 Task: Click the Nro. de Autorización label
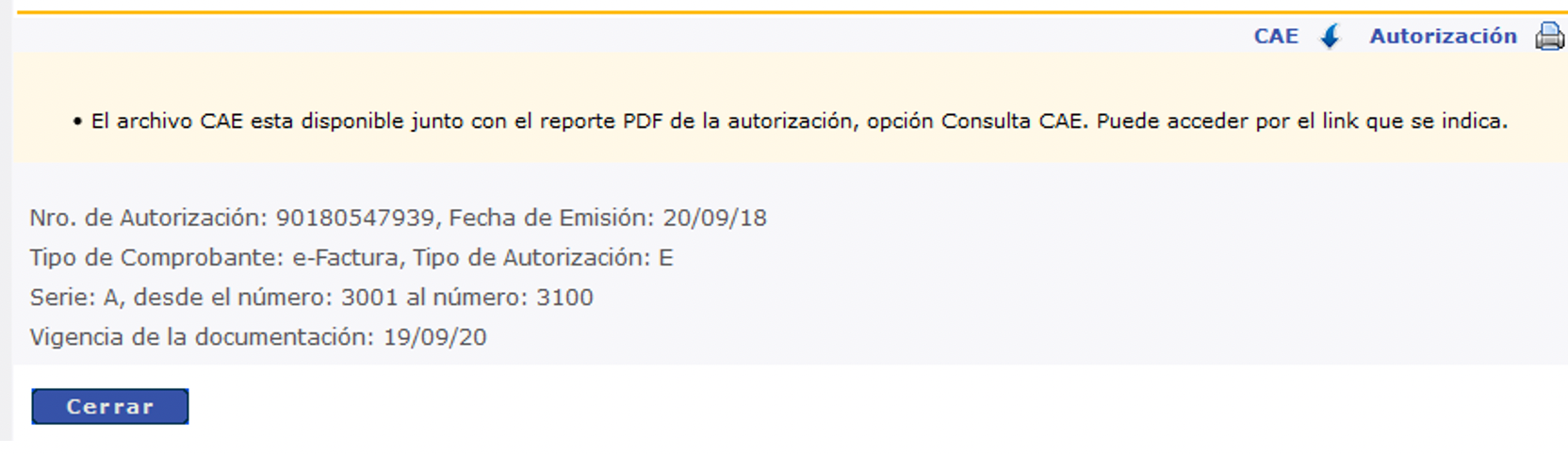coord(148,219)
